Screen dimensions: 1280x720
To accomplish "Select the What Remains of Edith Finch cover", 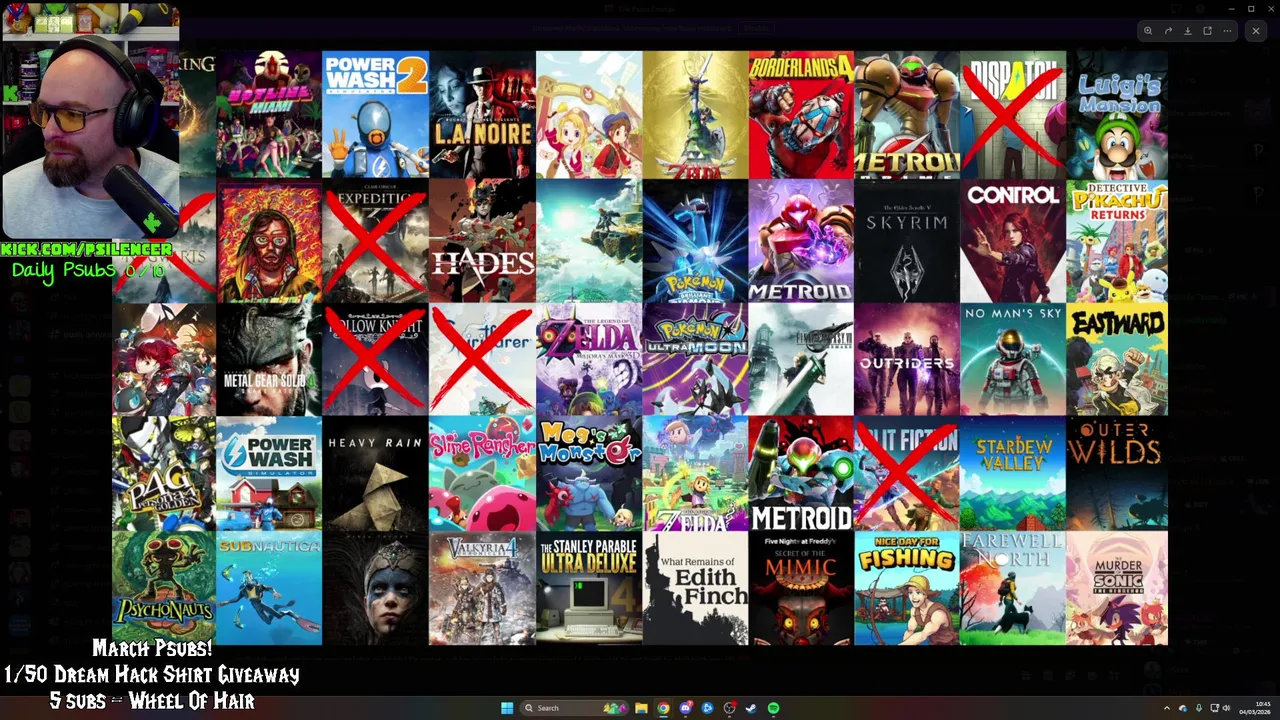I will coord(695,588).
